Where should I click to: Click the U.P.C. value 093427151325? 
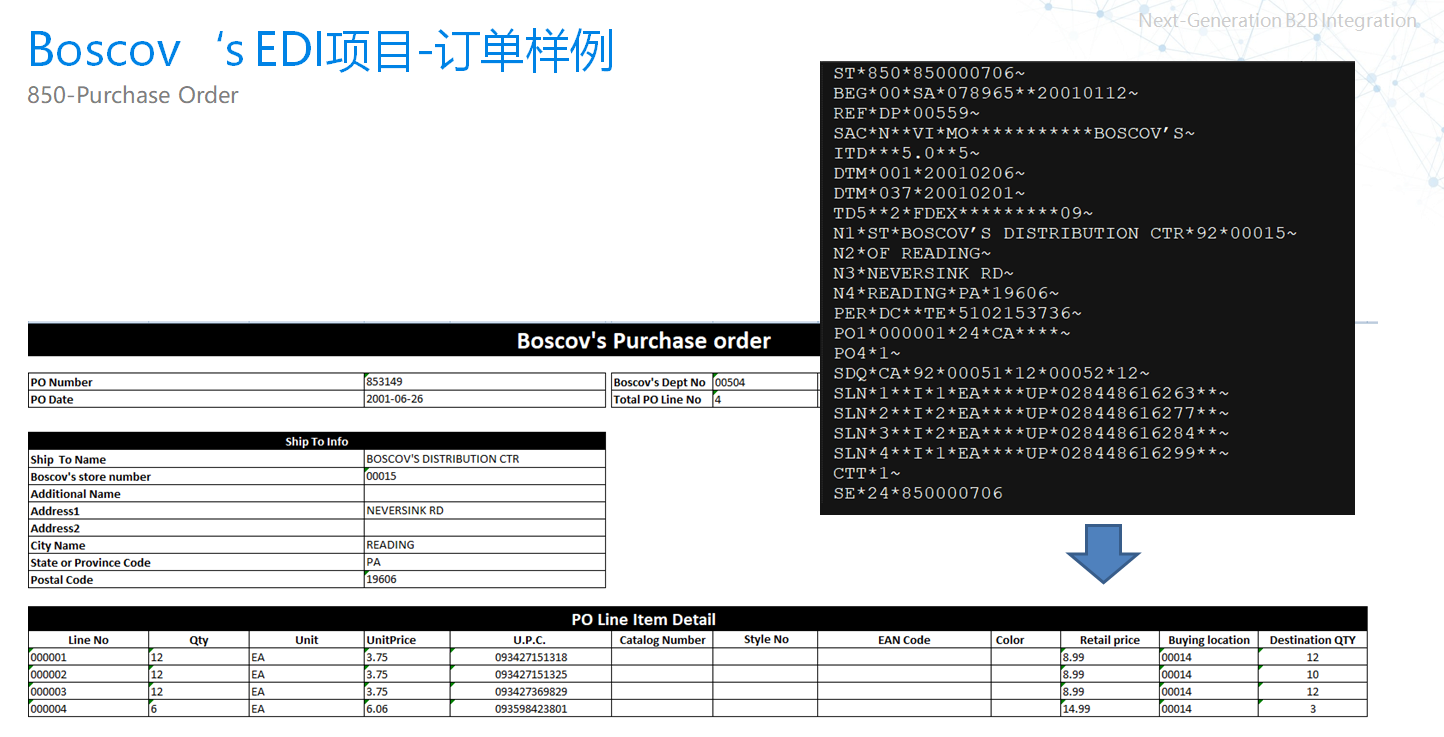point(531,674)
